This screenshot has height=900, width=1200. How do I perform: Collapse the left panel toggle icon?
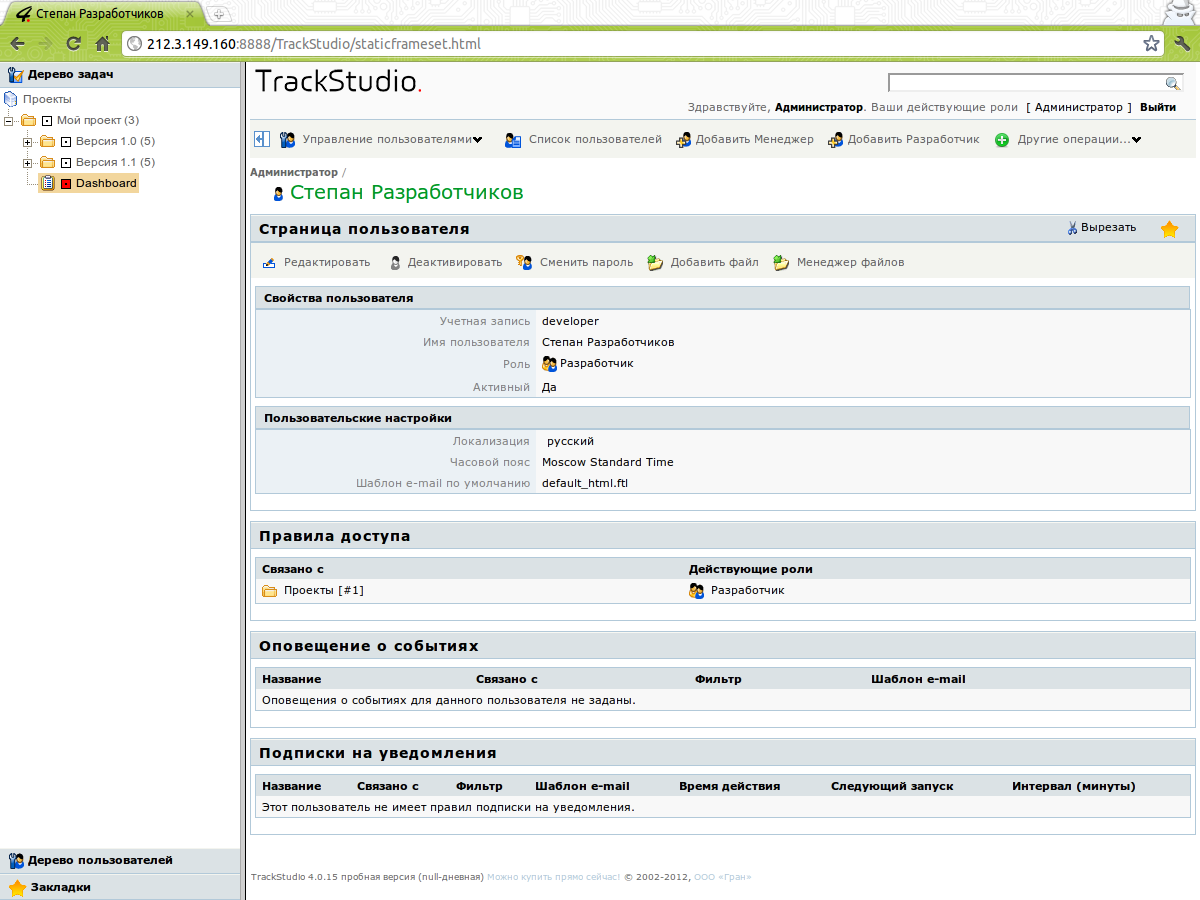(x=262, y=139)
